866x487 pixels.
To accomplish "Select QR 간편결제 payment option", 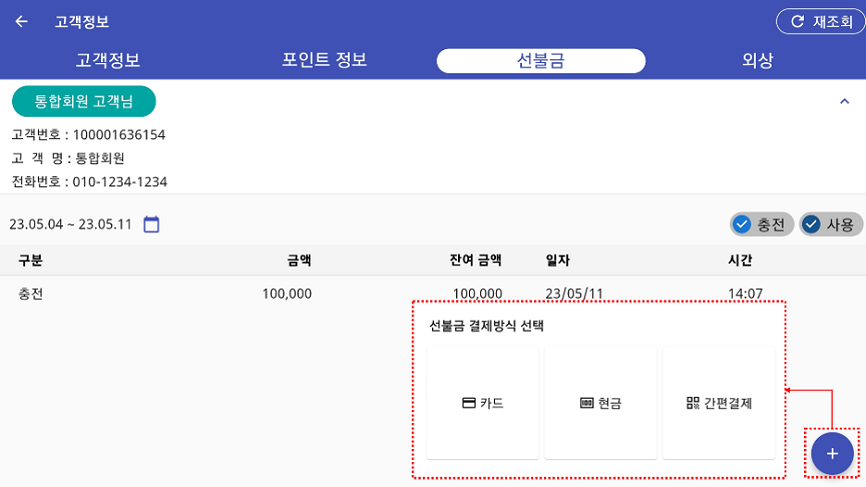I will pyautogui.click(x=719, y=403).
